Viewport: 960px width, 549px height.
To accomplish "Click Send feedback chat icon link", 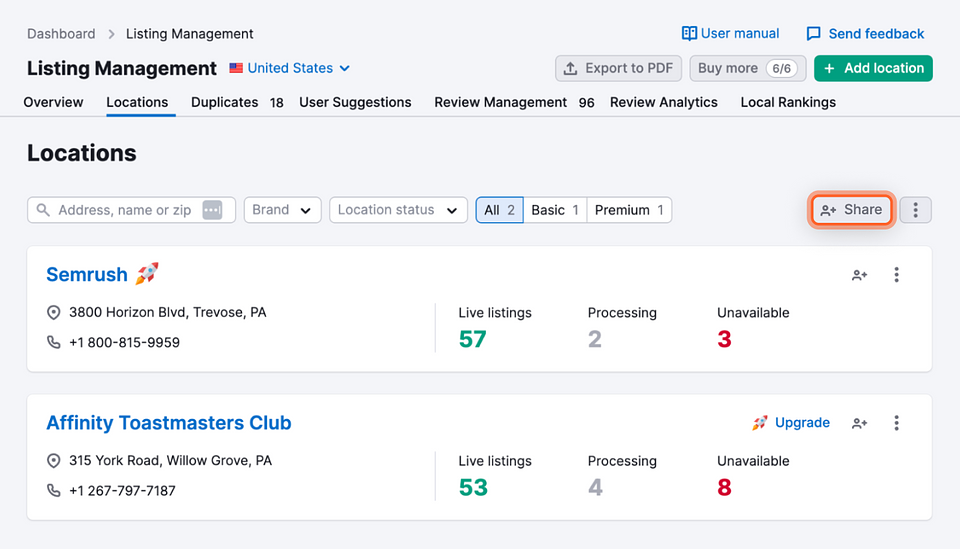I will (x=865, y=33).
